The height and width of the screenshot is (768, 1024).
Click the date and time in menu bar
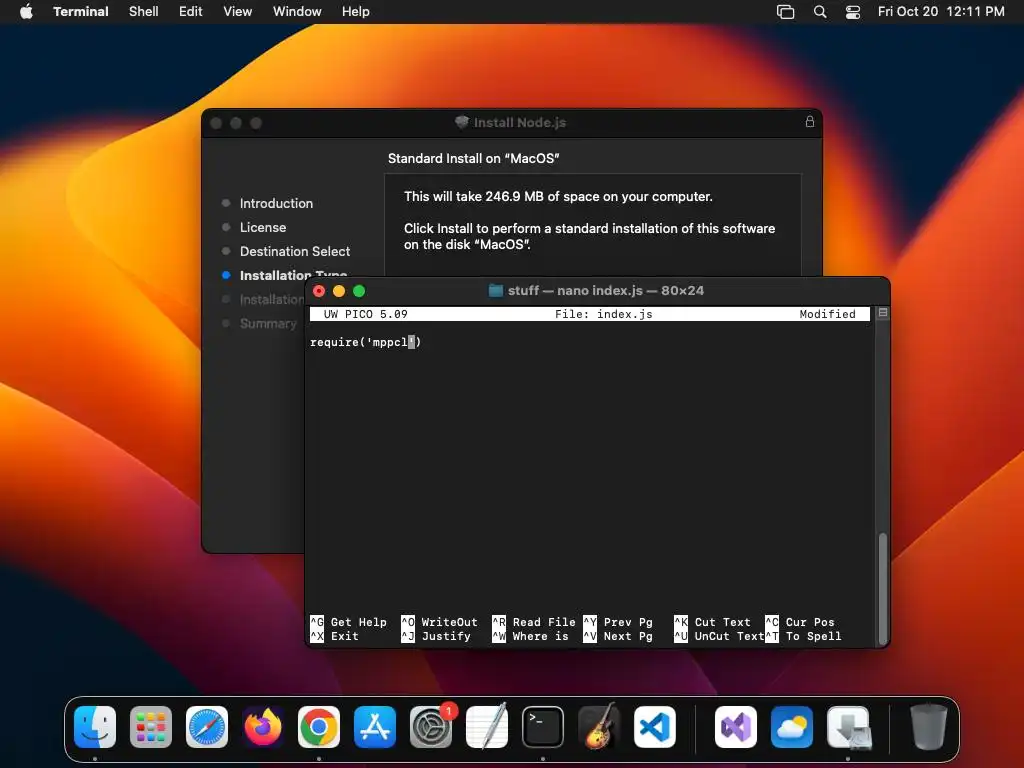[x=941, y=11]
